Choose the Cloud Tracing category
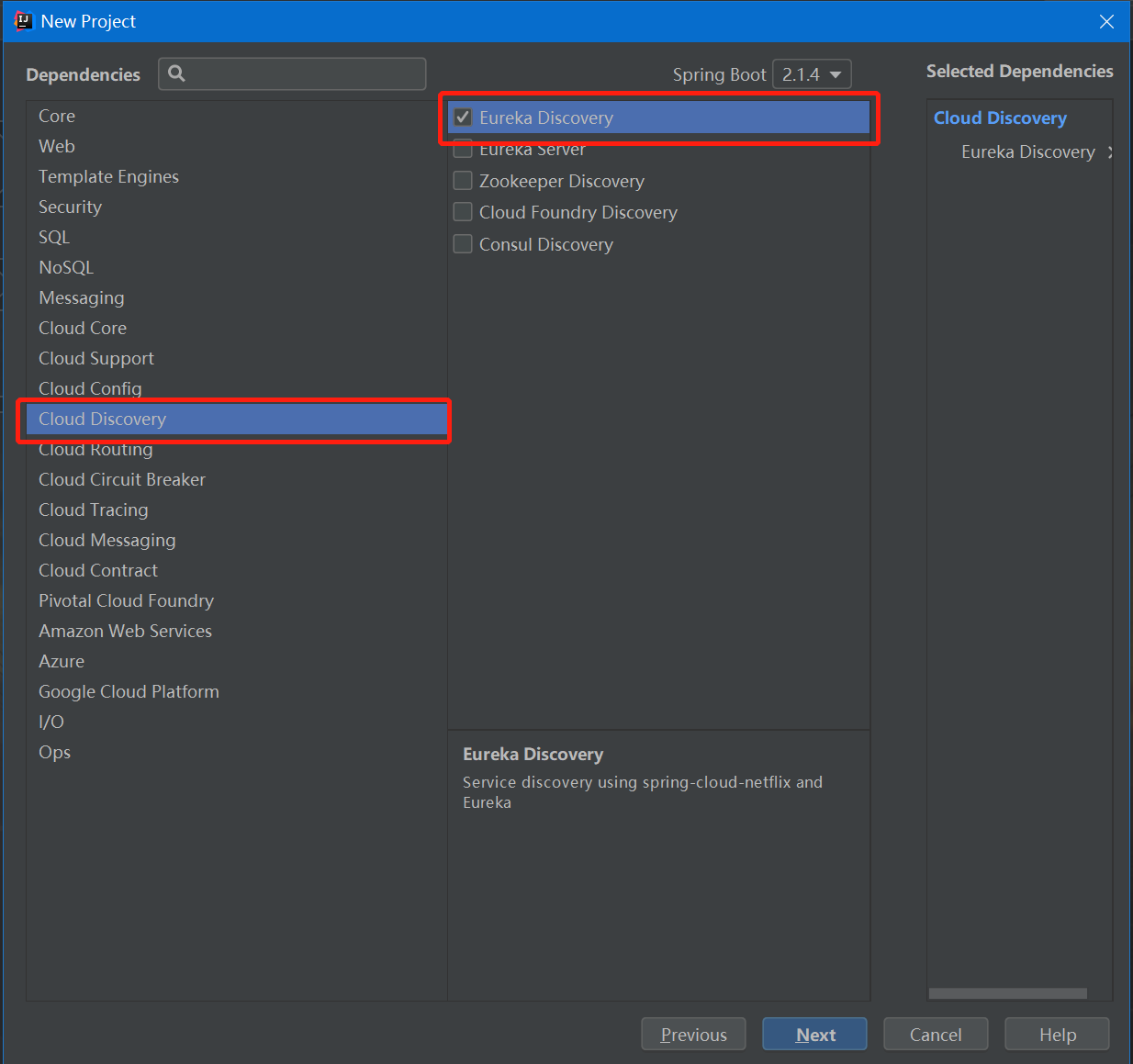The width and height of the screenshot is (1133, 1064). [x=237, y=510]
